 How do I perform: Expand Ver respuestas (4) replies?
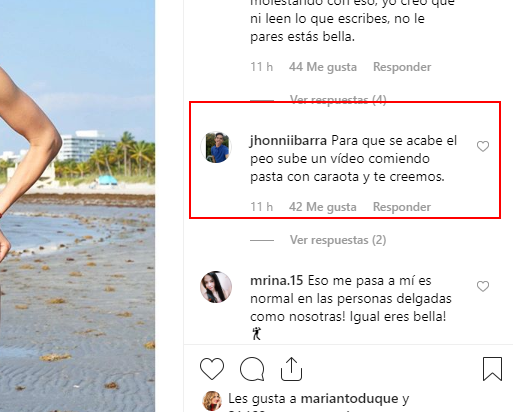pyautogui.click(x=338, y=99)
